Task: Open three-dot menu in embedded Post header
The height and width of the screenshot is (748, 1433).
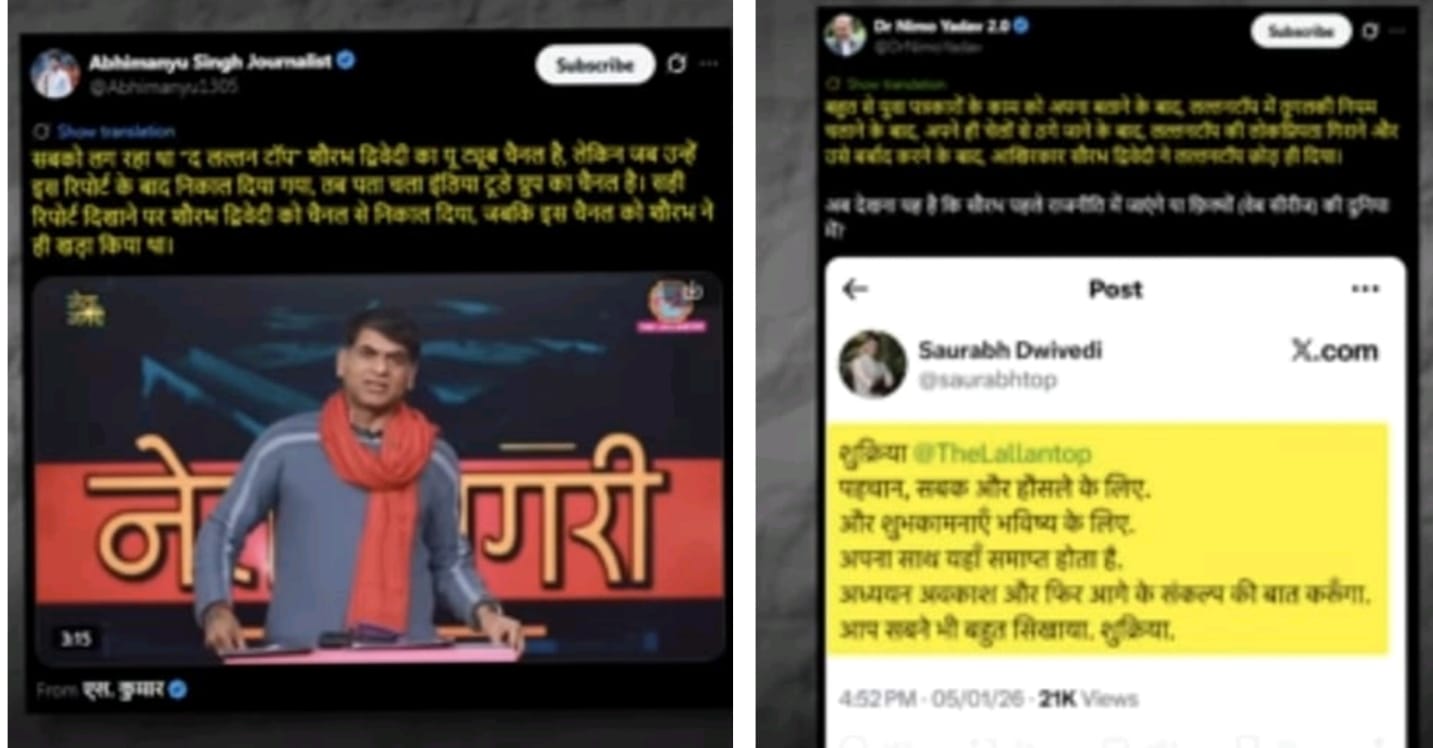Action: (1365, 290)
